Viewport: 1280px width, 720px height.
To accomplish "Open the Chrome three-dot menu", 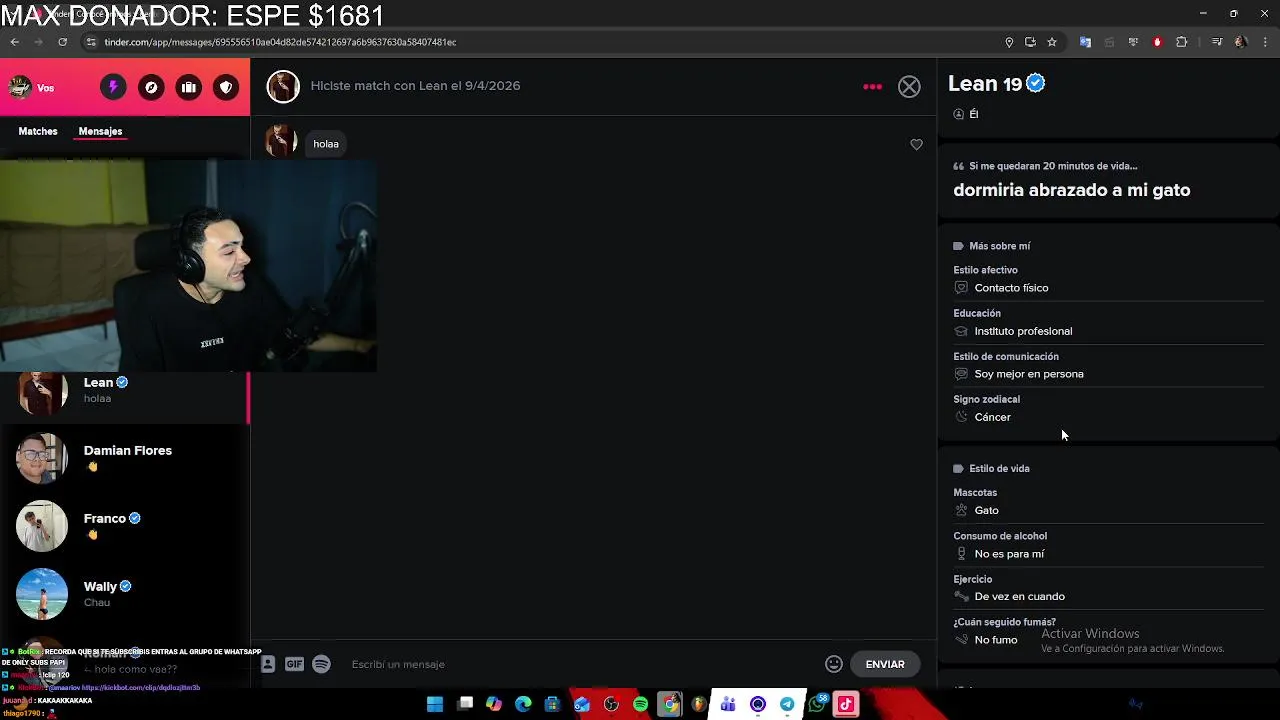I will [1266, 42].
